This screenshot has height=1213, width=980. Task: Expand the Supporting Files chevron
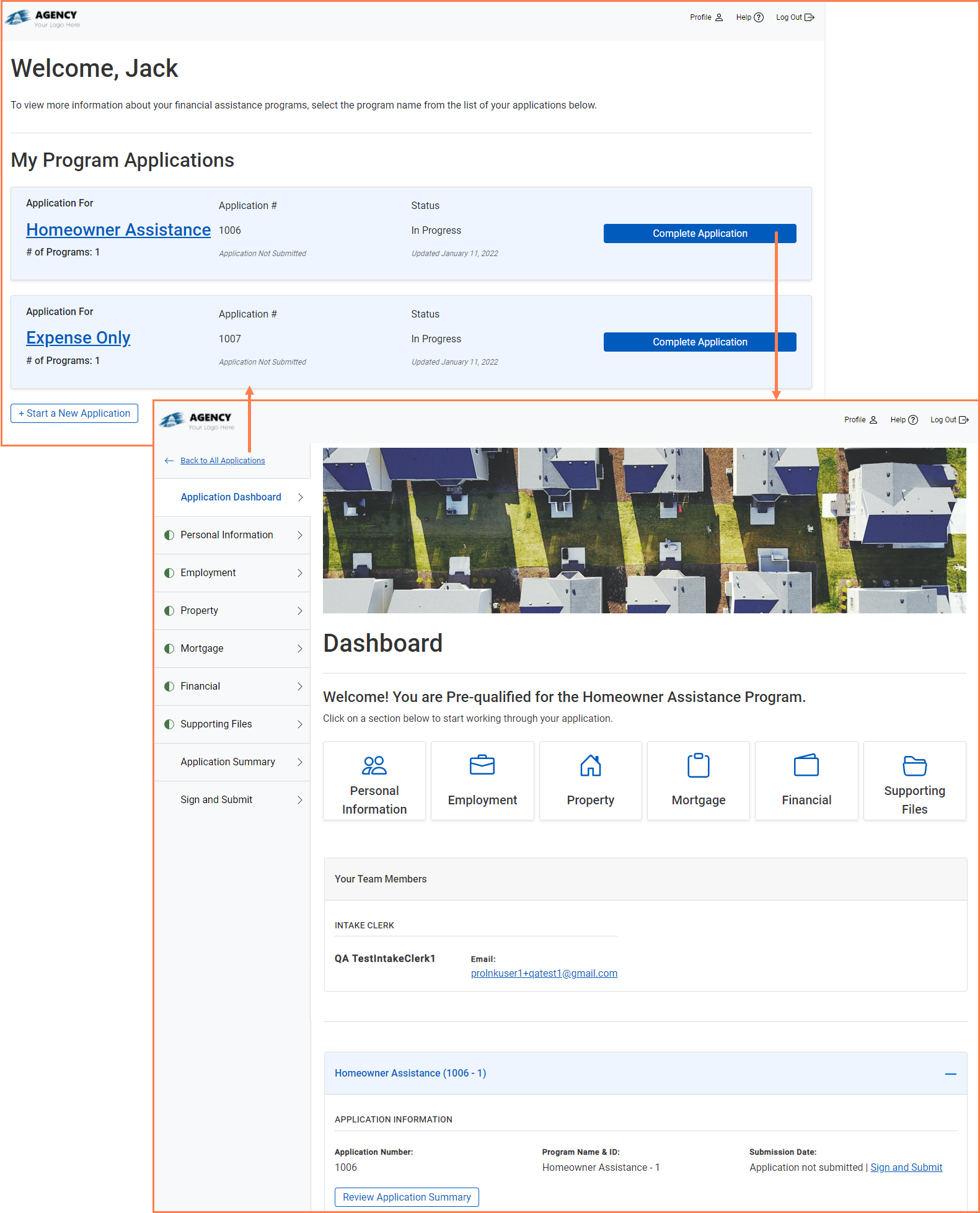(x=300, y=724)
